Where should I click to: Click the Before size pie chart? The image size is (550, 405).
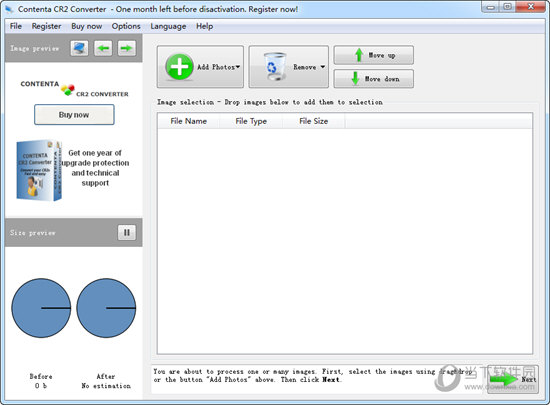click(41, 308)
